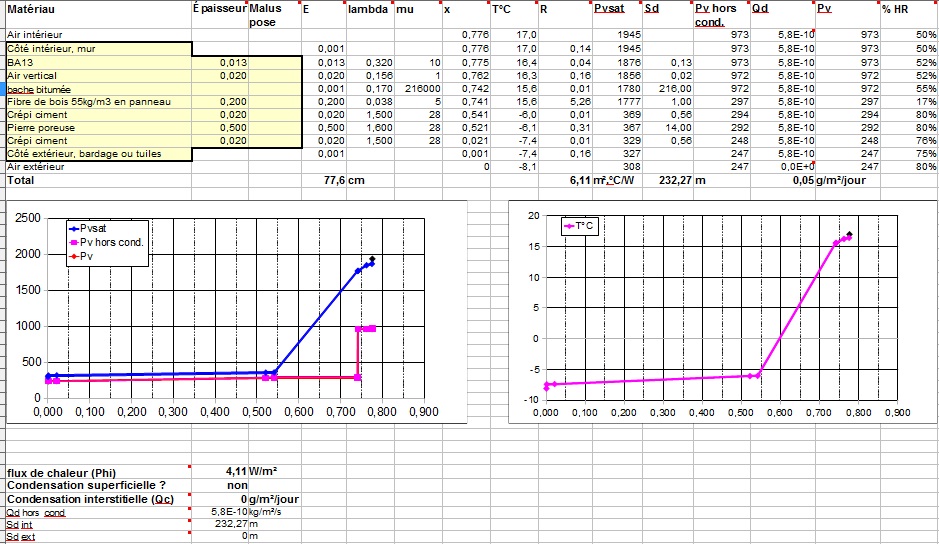
Task: Select Pierre poreuse thickness value 0,500
Action: [x=220, y=128]
